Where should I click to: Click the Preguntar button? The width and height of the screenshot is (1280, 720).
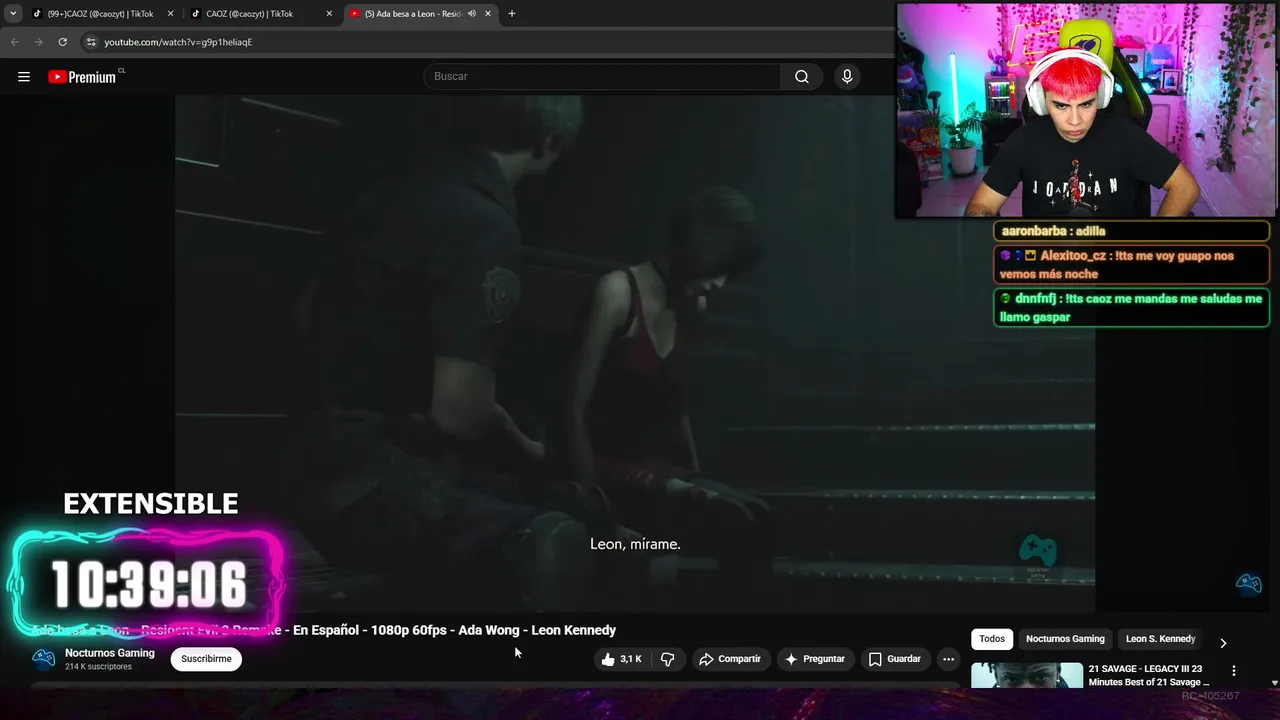click(x=815, y=659)
